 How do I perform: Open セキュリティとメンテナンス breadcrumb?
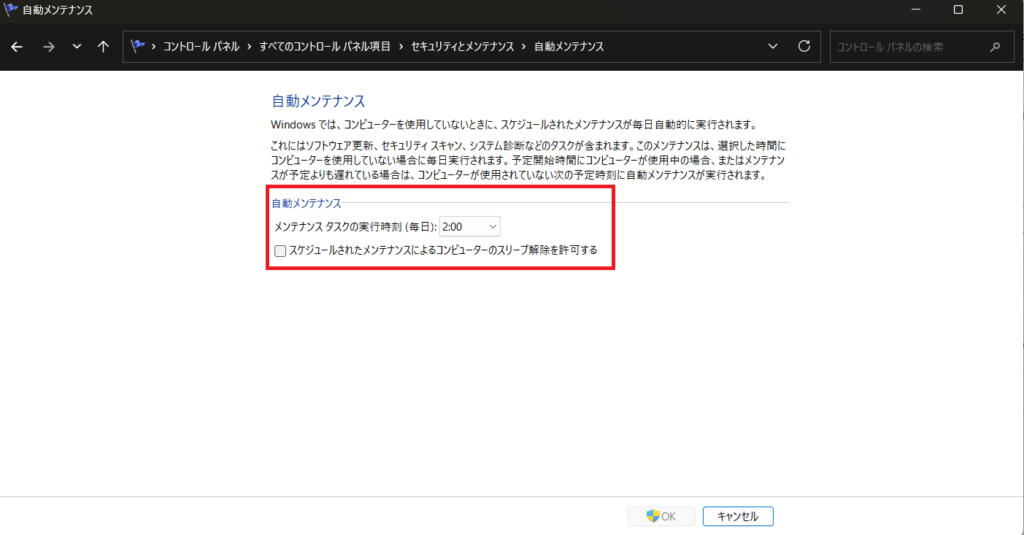(x=462, y=46)
